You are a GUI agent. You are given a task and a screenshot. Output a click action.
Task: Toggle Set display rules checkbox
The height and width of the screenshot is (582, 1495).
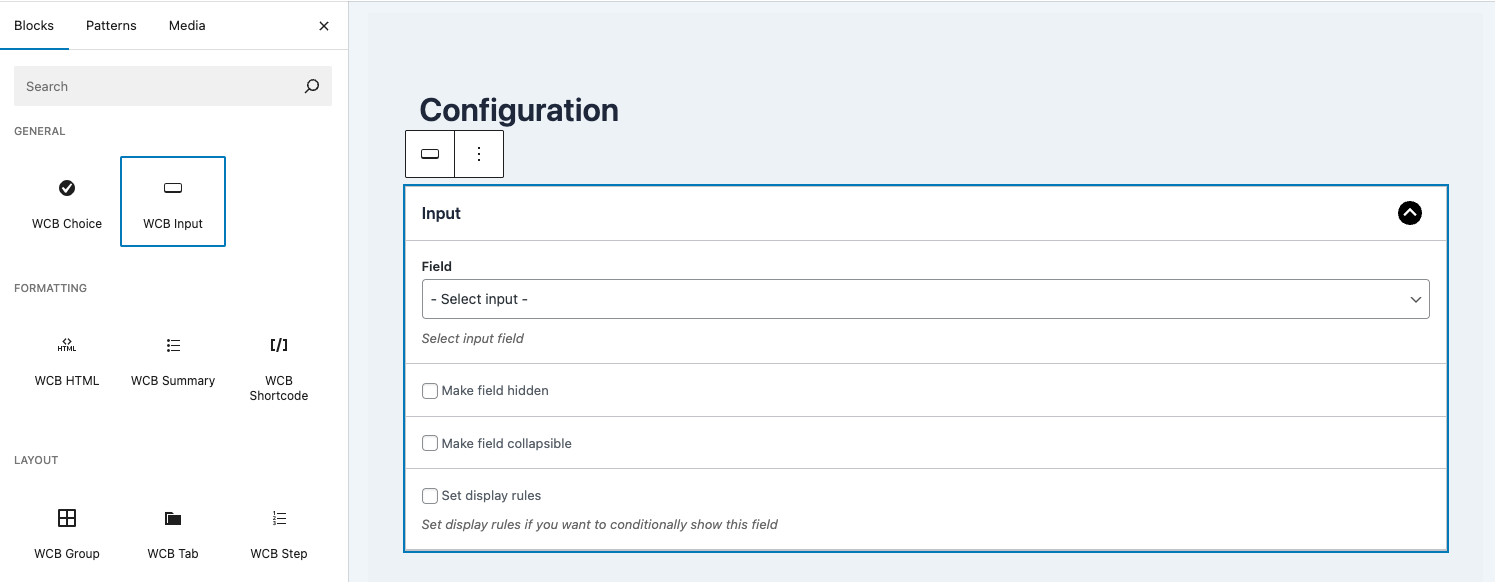tap(430, 496)
